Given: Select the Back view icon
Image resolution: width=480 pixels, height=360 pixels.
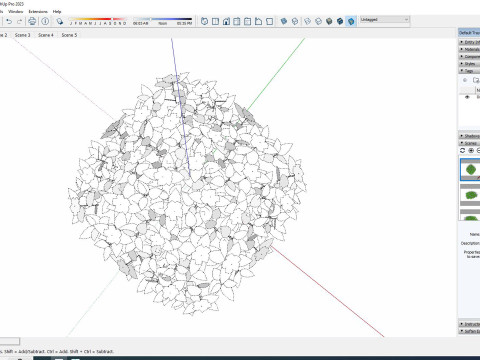Looking at the screenshot, I should coord(247,21).
